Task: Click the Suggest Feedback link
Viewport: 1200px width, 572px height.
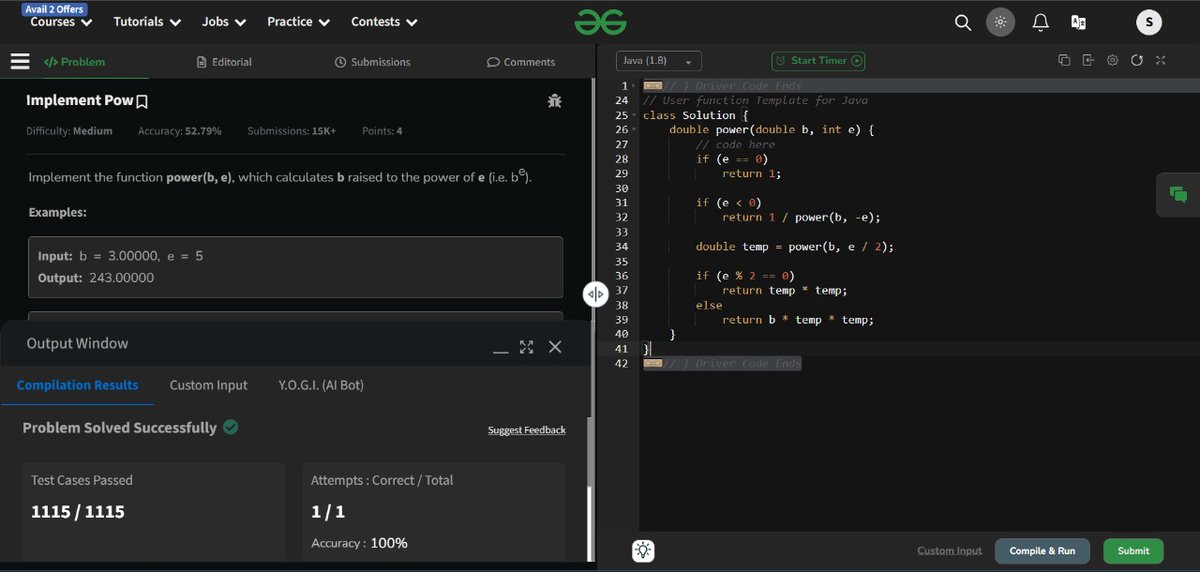Action: pyautogui.click(x=526, y=430)
